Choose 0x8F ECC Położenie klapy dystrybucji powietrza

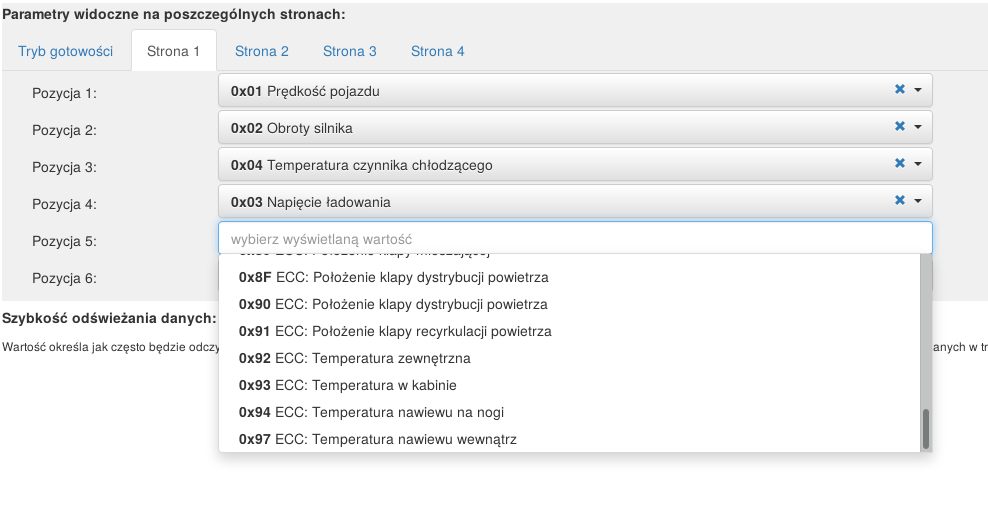click(x=394, y=277)
